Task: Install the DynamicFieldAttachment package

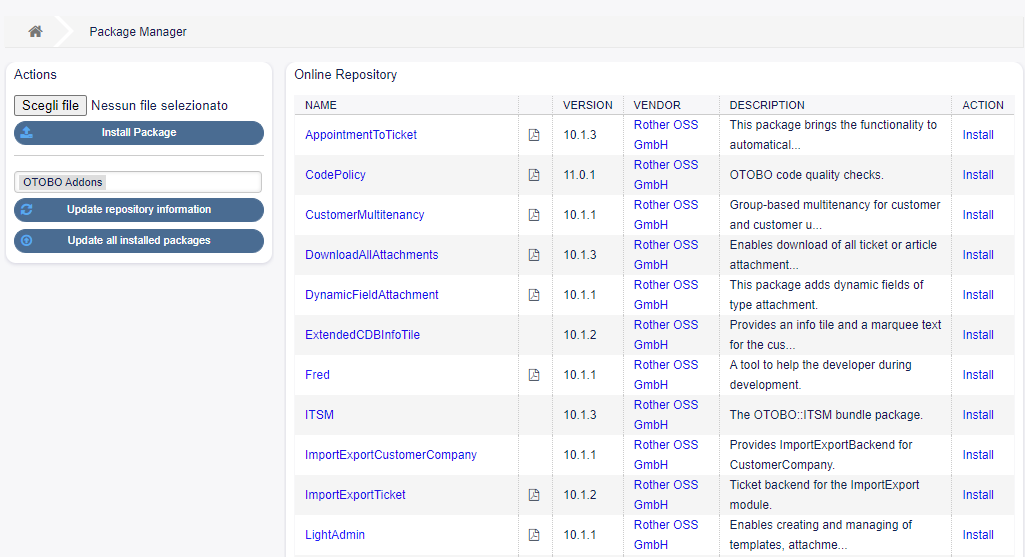Action: [x=978, y=295]
